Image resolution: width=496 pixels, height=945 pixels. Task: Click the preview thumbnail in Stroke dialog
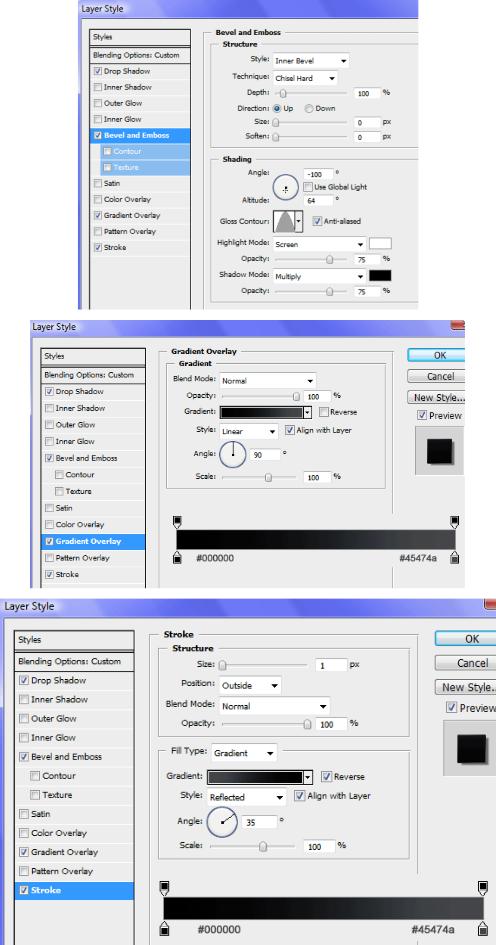point(471,748)
